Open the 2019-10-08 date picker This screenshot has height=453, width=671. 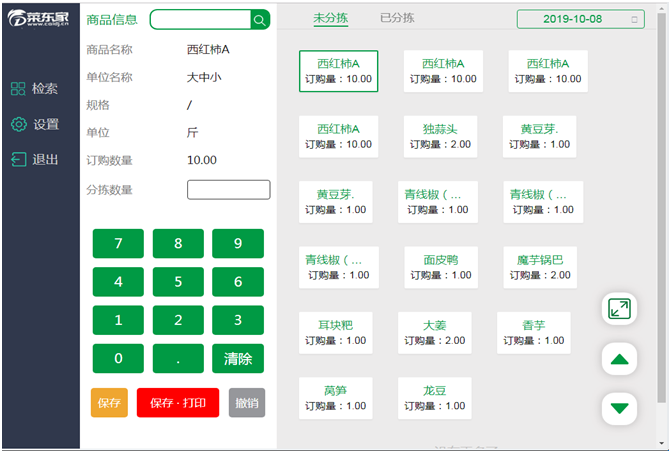pos(580,19)
